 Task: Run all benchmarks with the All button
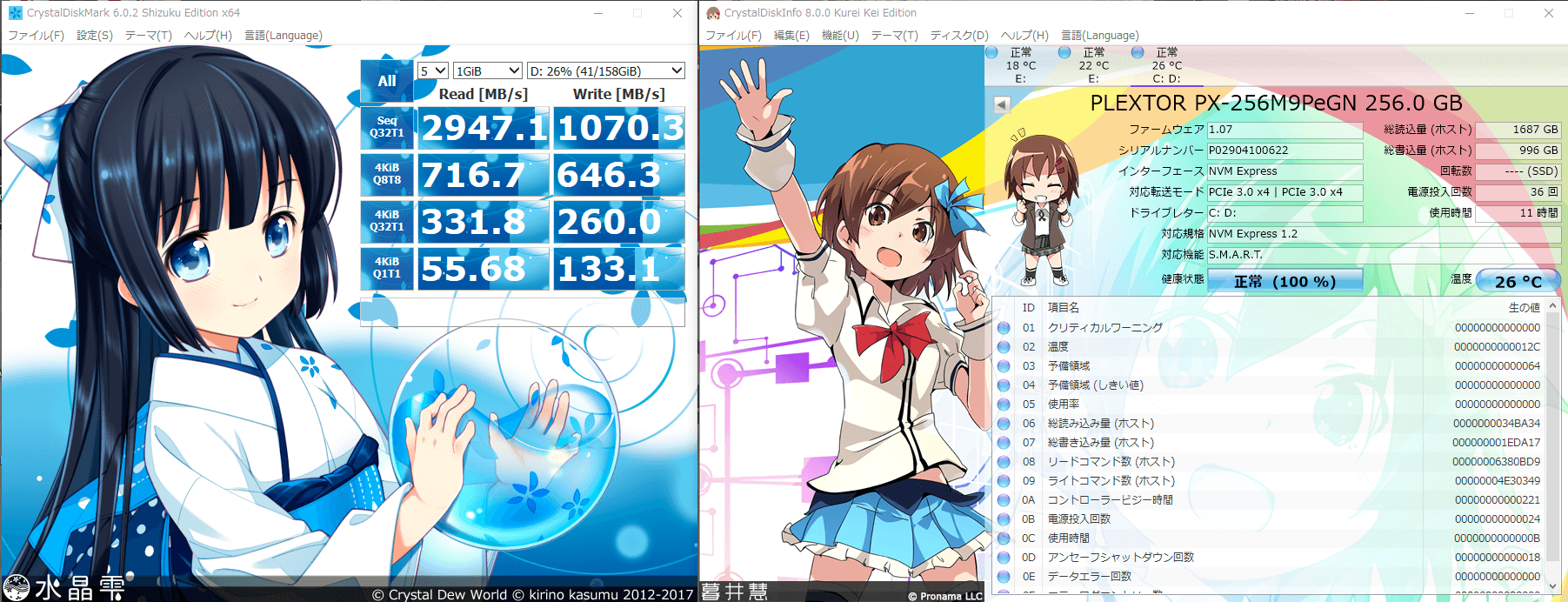pyautogui.click(x=387, y=81)
